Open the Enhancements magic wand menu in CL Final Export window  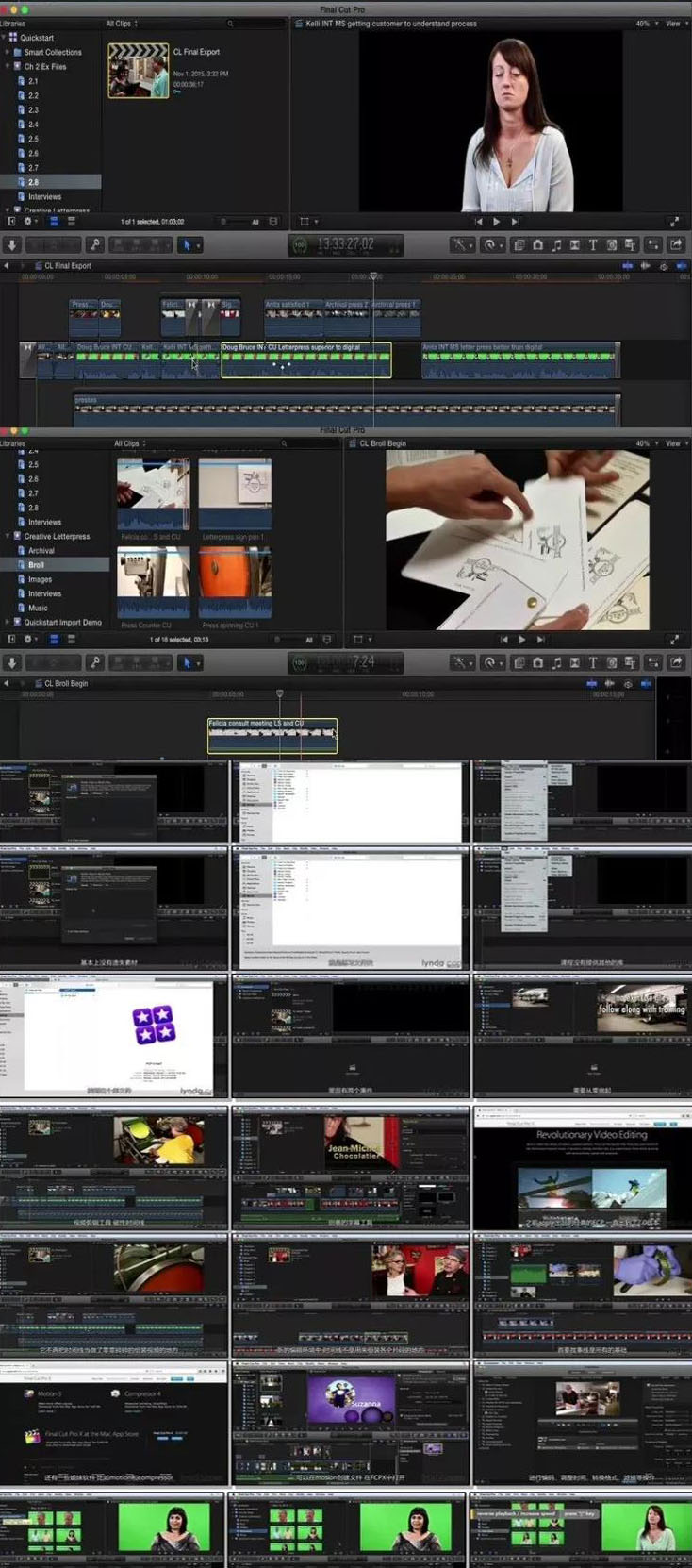pyautogui.click(x=461, y=244)
